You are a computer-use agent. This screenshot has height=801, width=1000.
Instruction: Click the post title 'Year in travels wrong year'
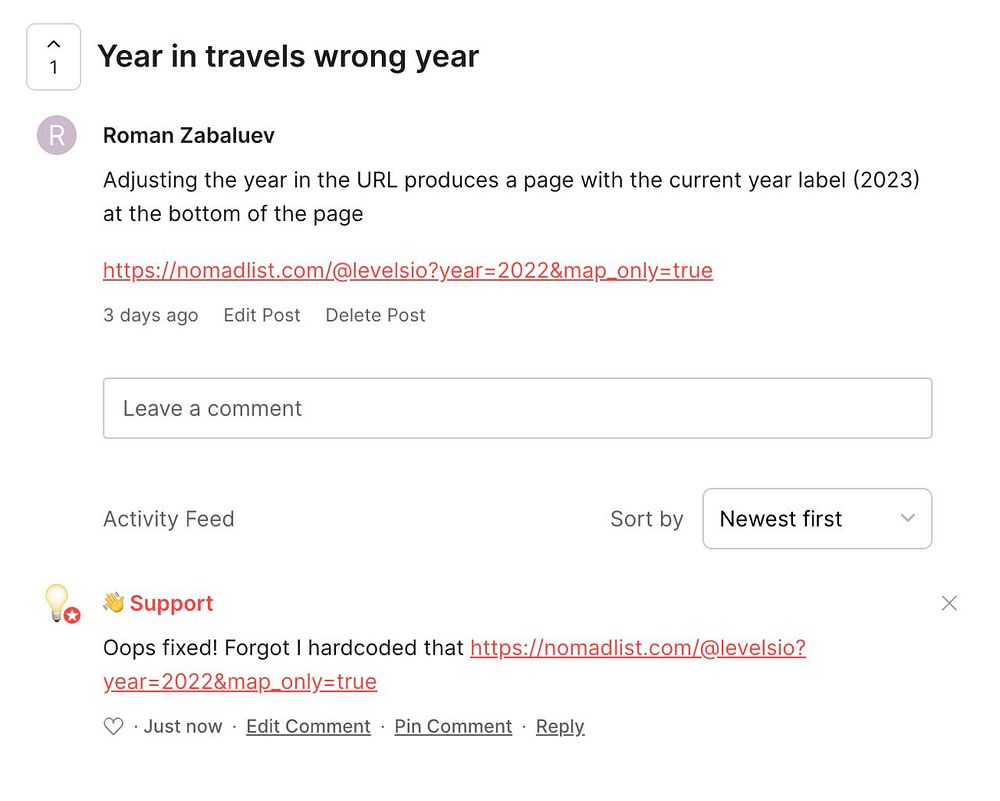(x=288, y=56)
